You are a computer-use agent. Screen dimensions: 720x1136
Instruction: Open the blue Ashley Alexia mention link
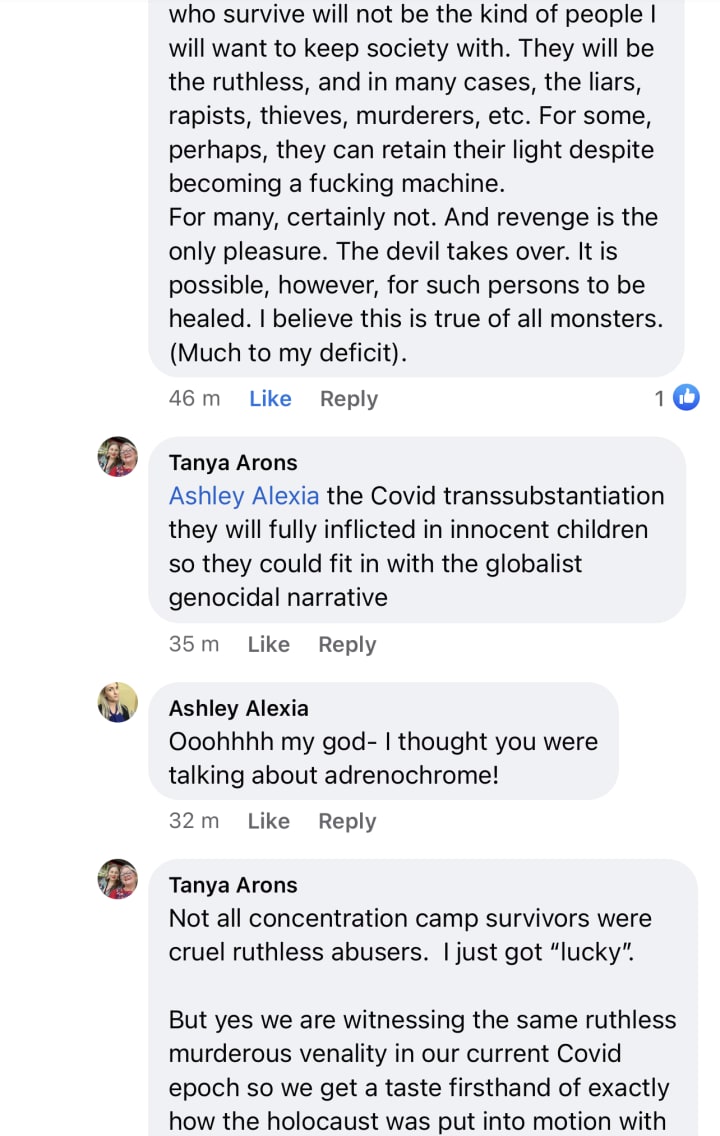point(244,496)
